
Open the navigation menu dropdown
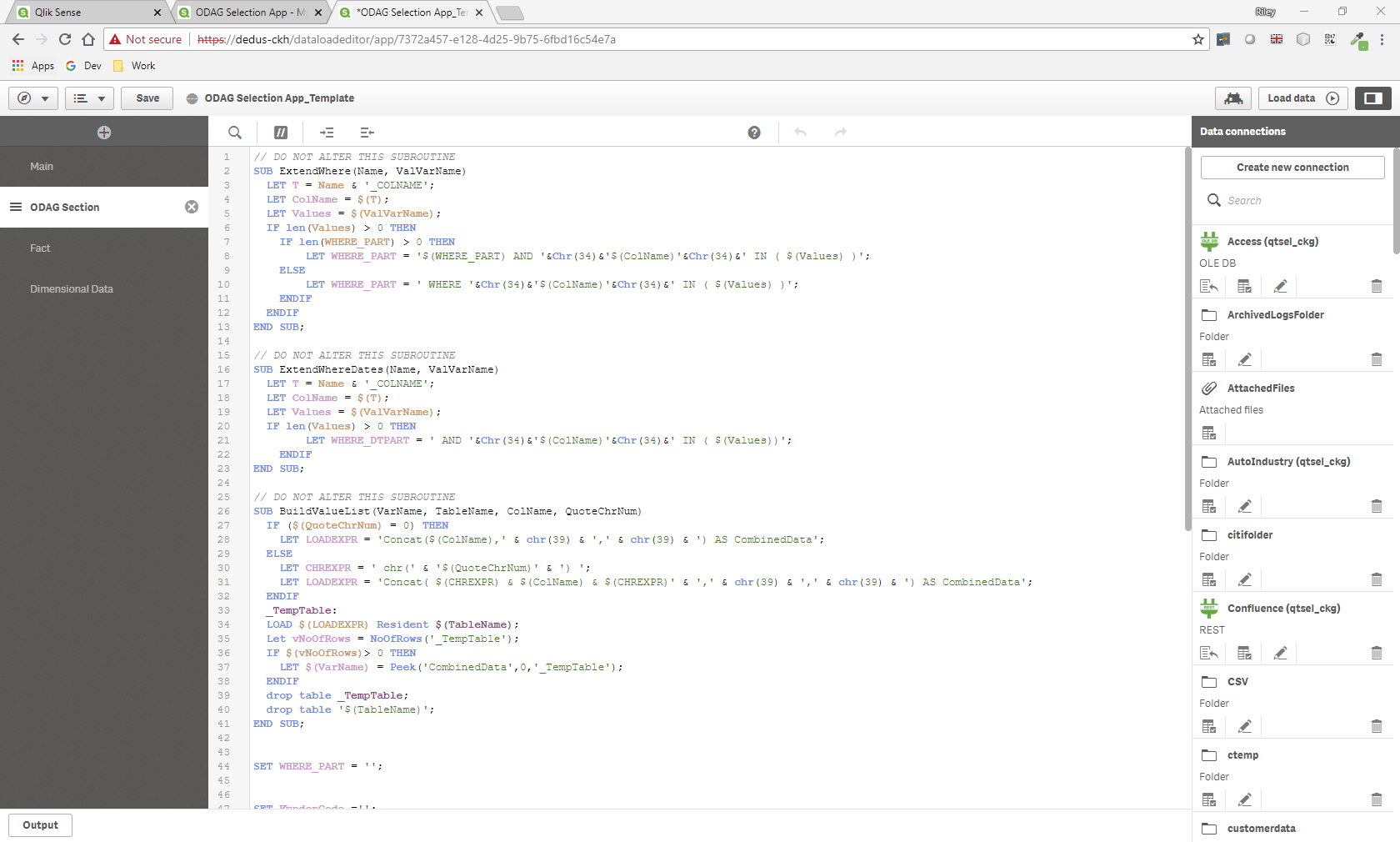tap(33, 98)
